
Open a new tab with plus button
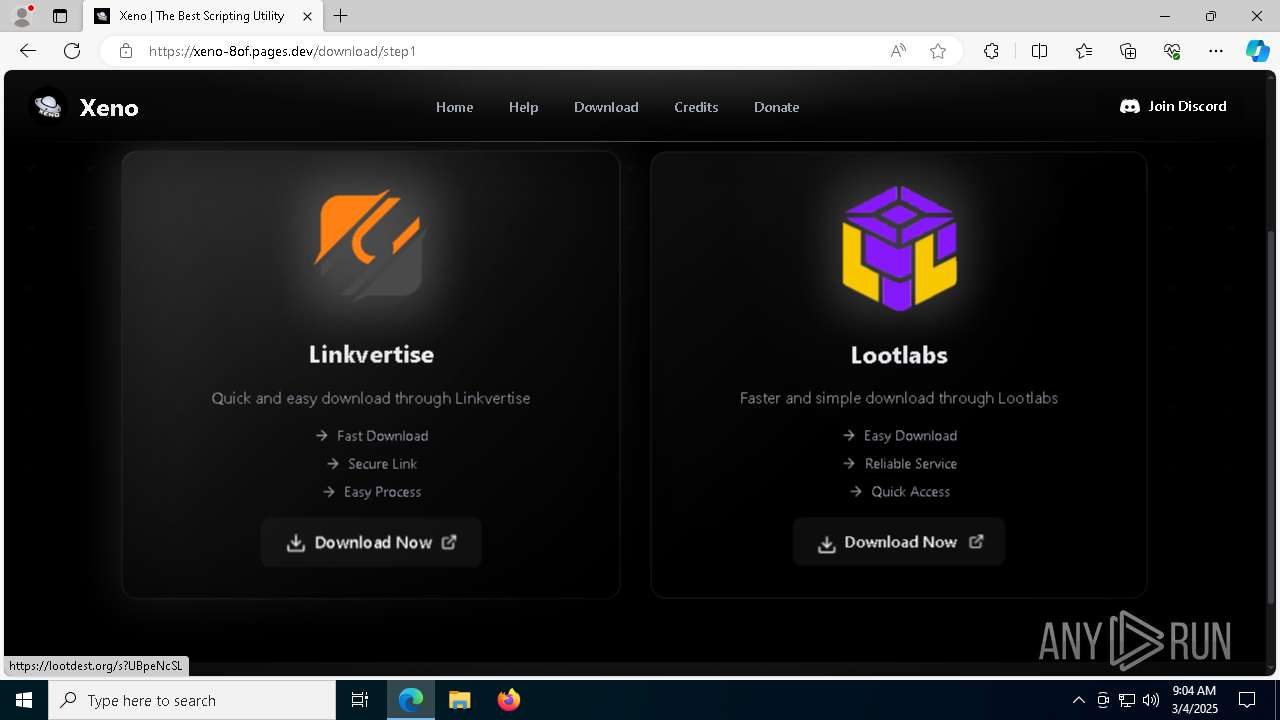[341, 16]
